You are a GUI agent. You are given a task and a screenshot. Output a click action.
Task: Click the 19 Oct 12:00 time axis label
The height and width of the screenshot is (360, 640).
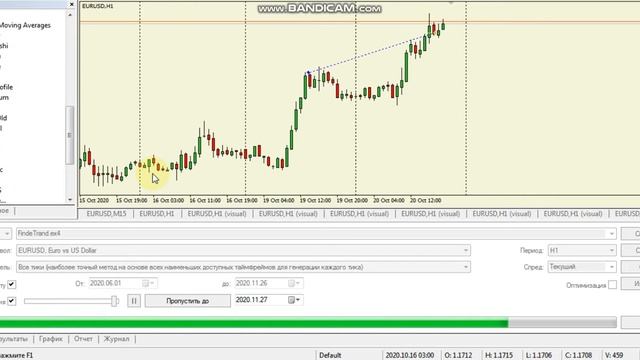pos(315,200)
